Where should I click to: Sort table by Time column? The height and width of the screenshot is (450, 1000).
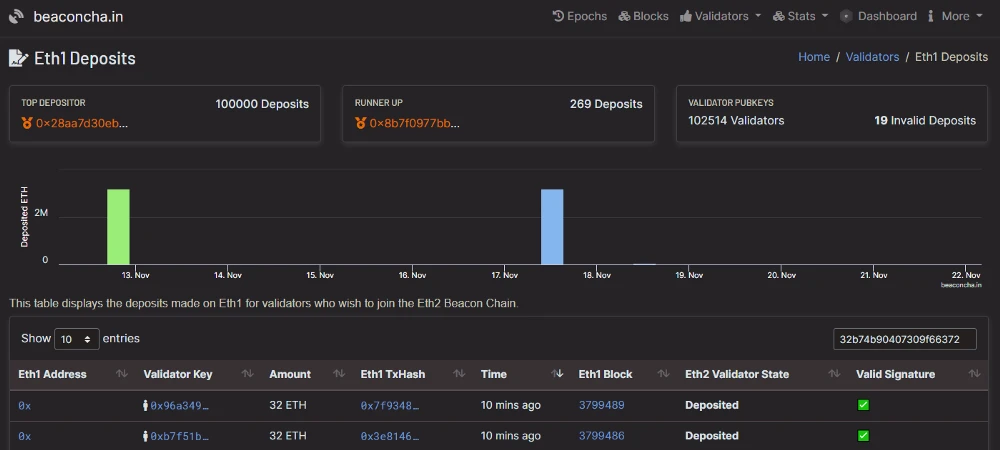(x=521, y=374)
